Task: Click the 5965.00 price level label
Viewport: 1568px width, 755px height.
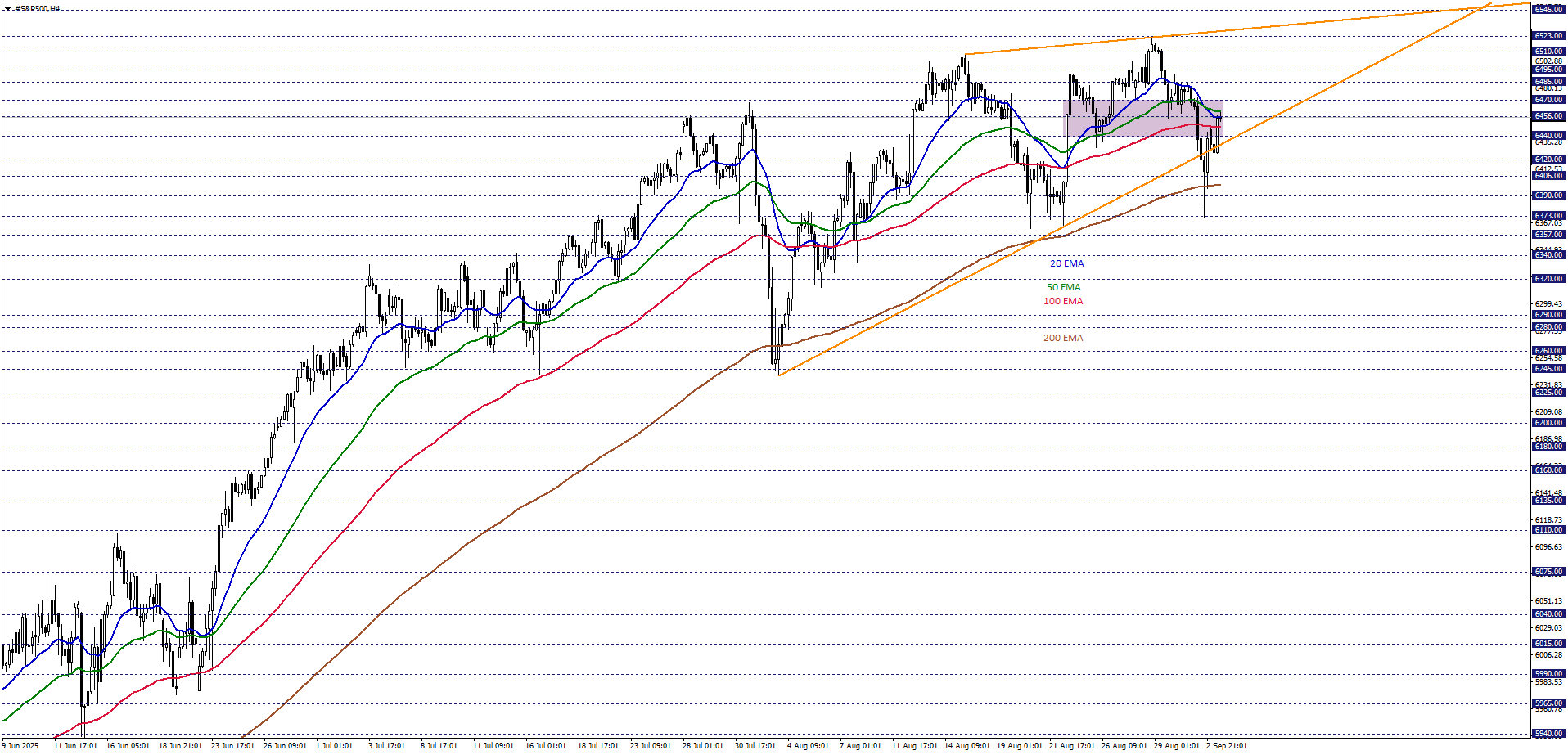Action: [x=1548, y=703]
